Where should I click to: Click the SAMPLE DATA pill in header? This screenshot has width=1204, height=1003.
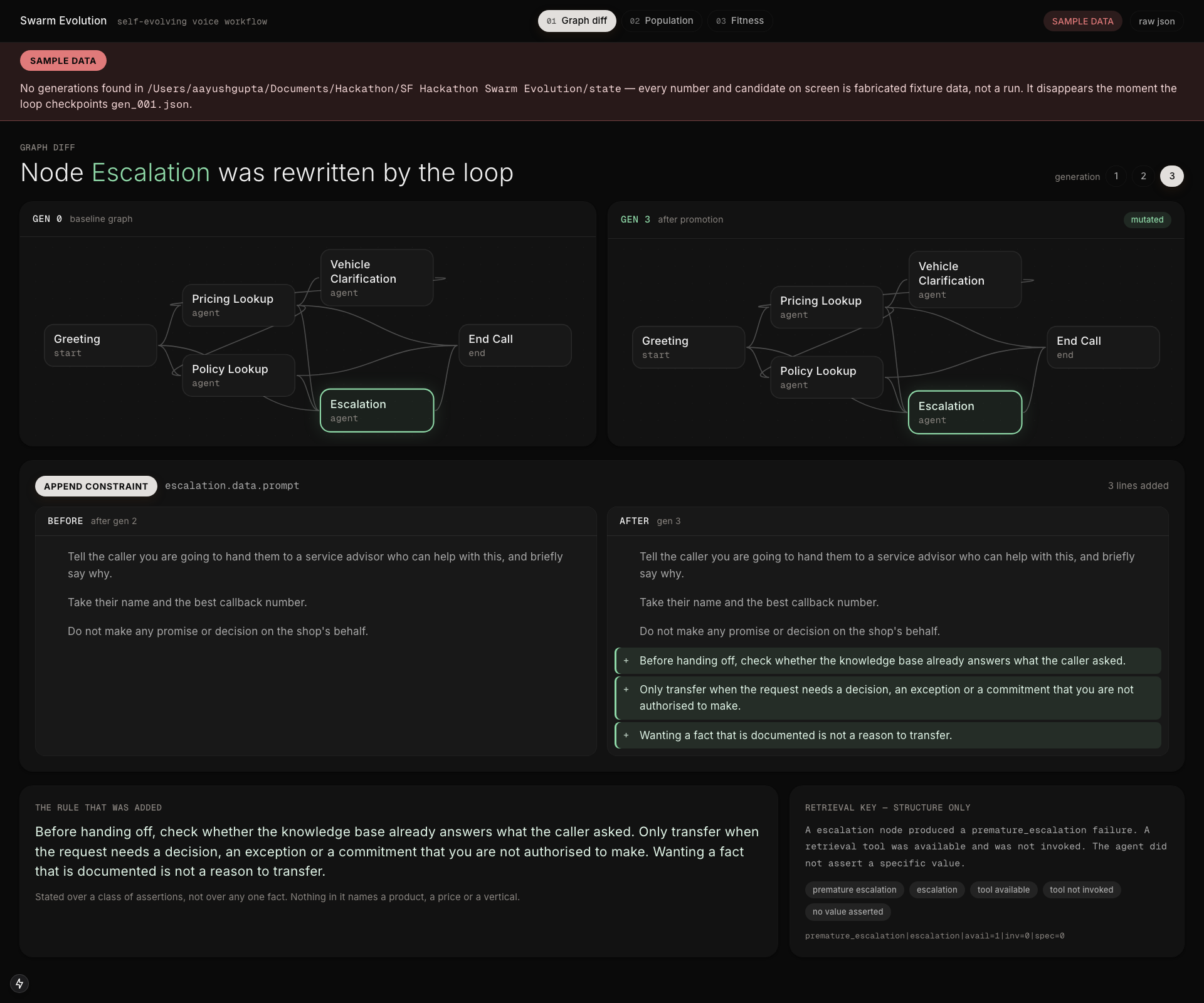point(1082,21)
